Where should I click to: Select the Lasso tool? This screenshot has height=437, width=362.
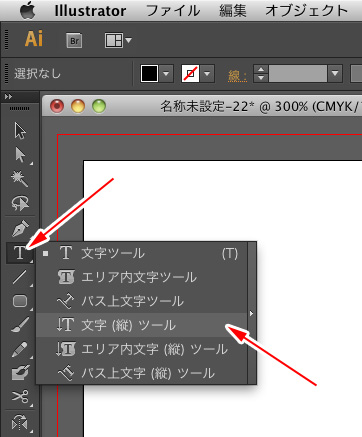coord(20,203)
